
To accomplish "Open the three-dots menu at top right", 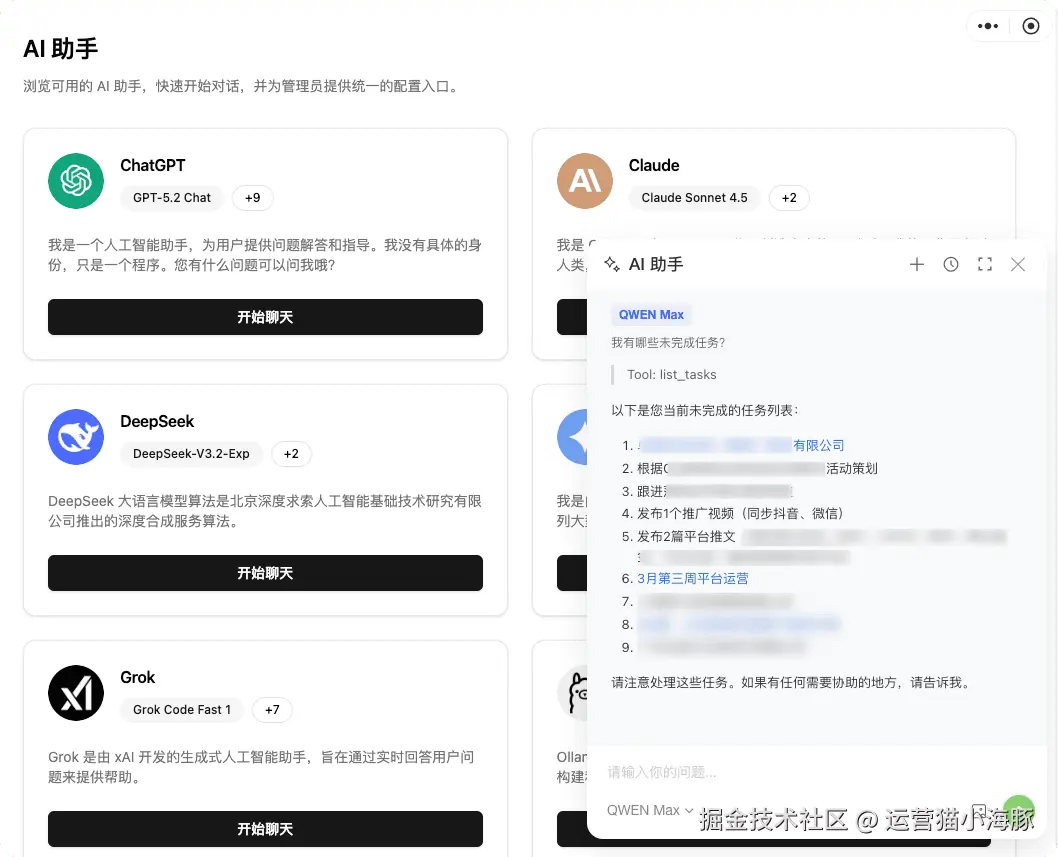I will pos(988,26).
